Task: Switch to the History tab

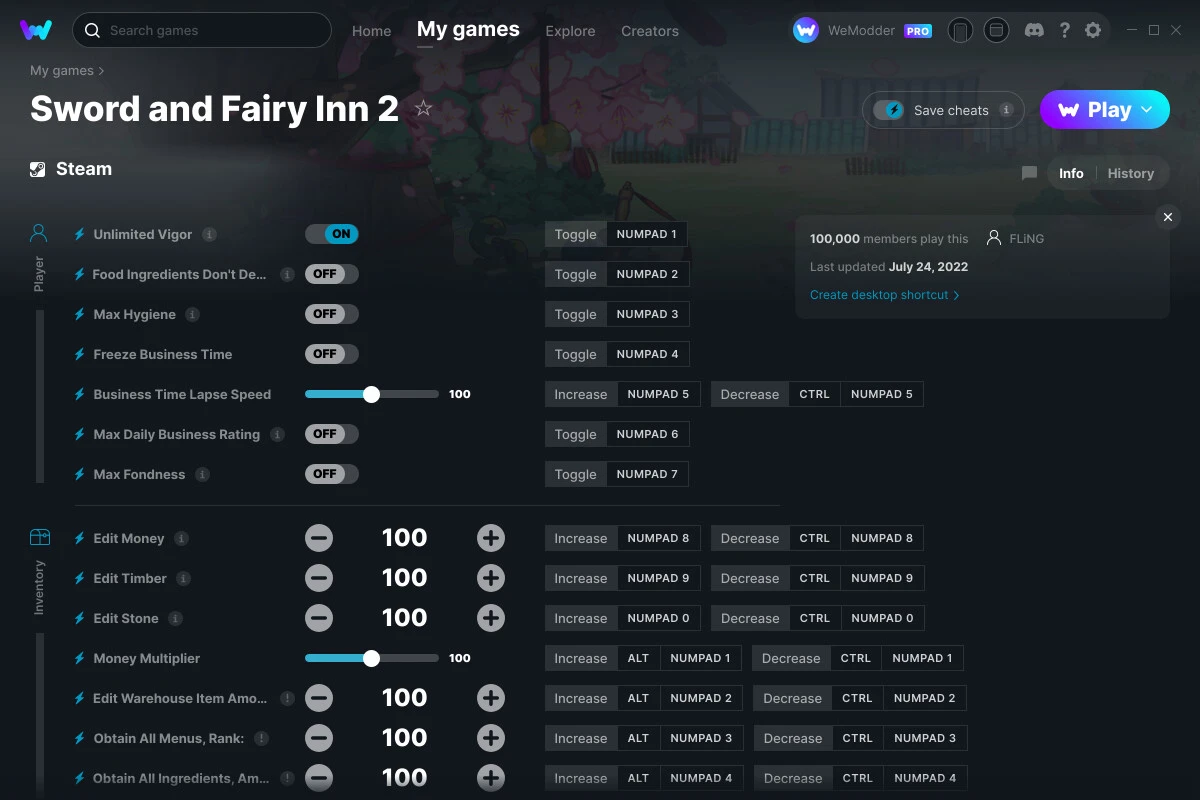Action: pos(1131,173)
